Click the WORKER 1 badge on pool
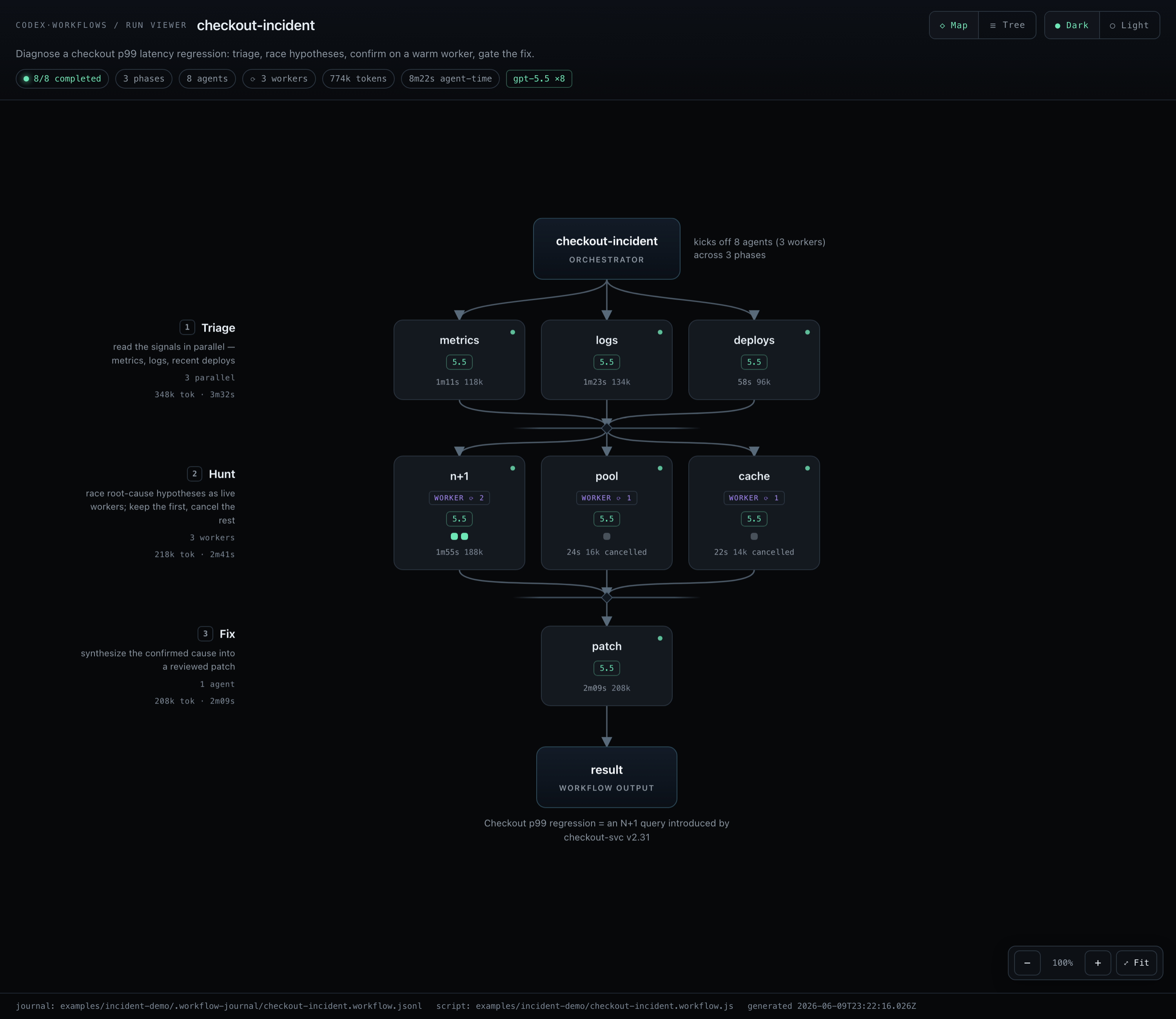 607,498
